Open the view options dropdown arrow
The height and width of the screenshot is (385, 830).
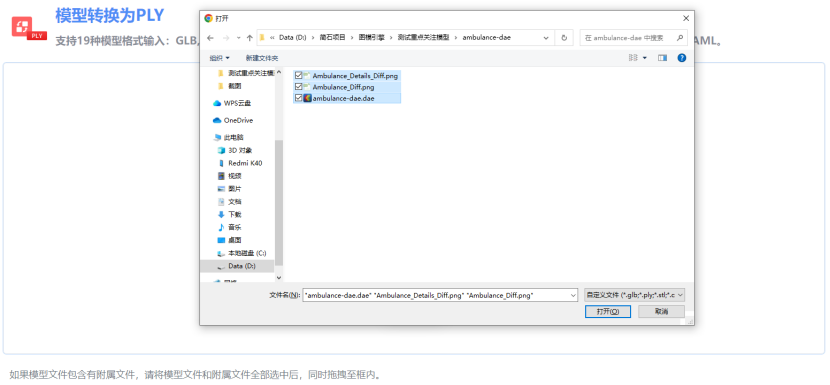point(645,58)
